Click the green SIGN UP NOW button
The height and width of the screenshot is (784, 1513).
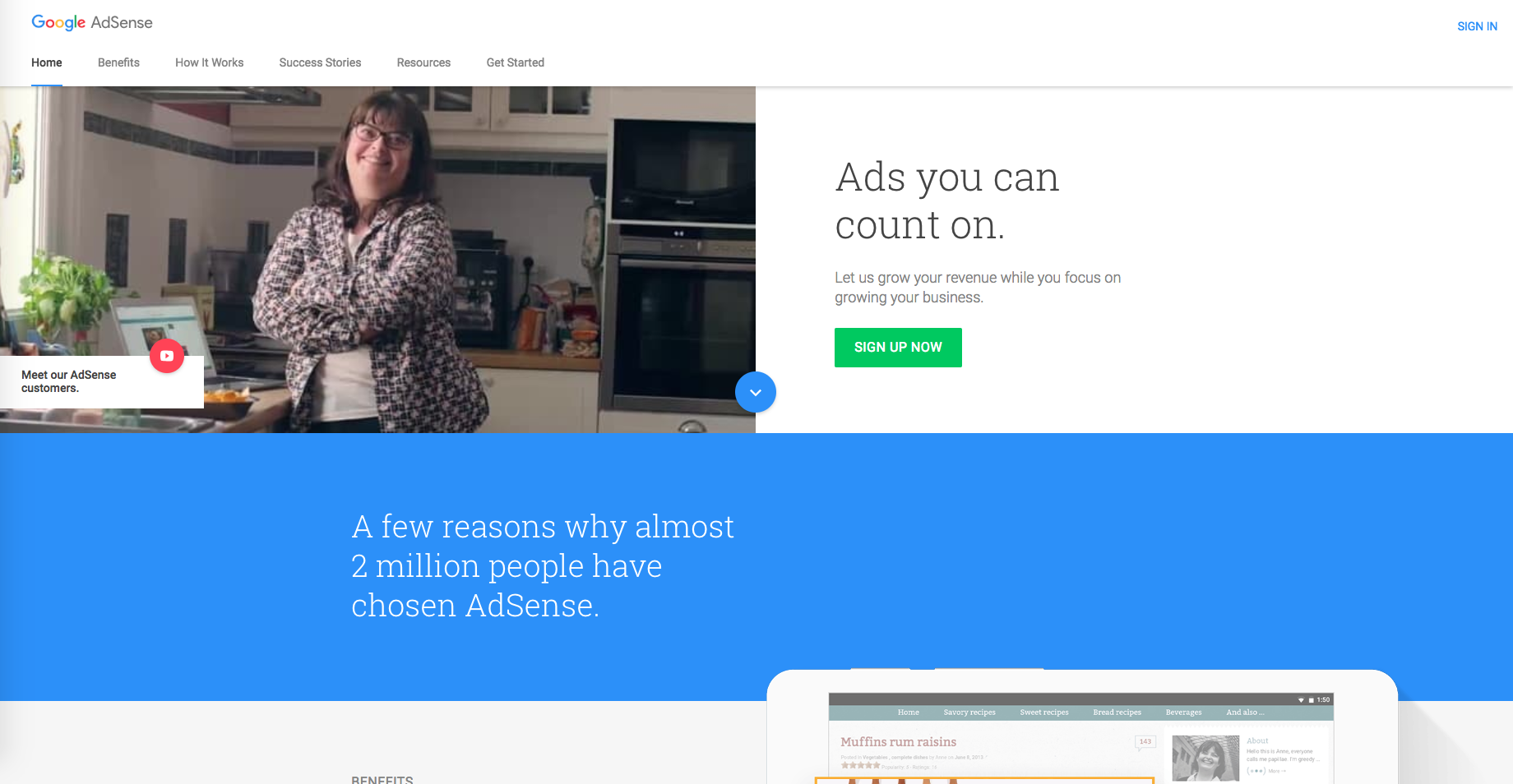click(x=898, y=348)
